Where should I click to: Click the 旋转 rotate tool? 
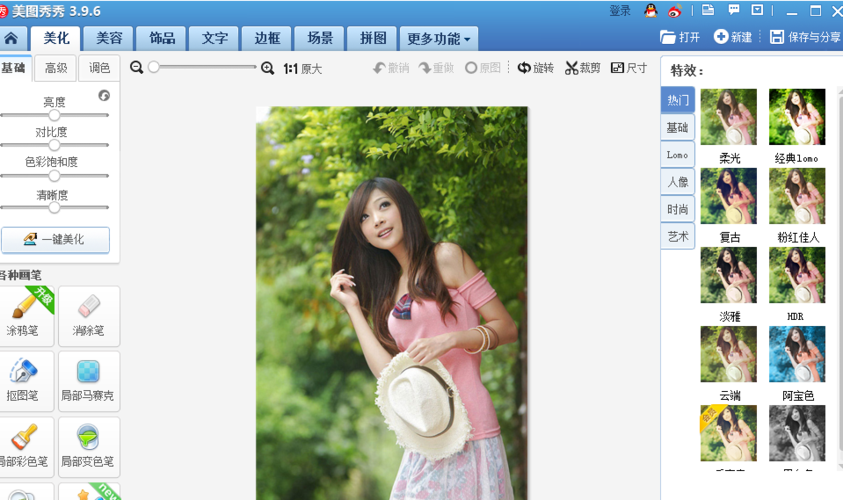(535, 68)
